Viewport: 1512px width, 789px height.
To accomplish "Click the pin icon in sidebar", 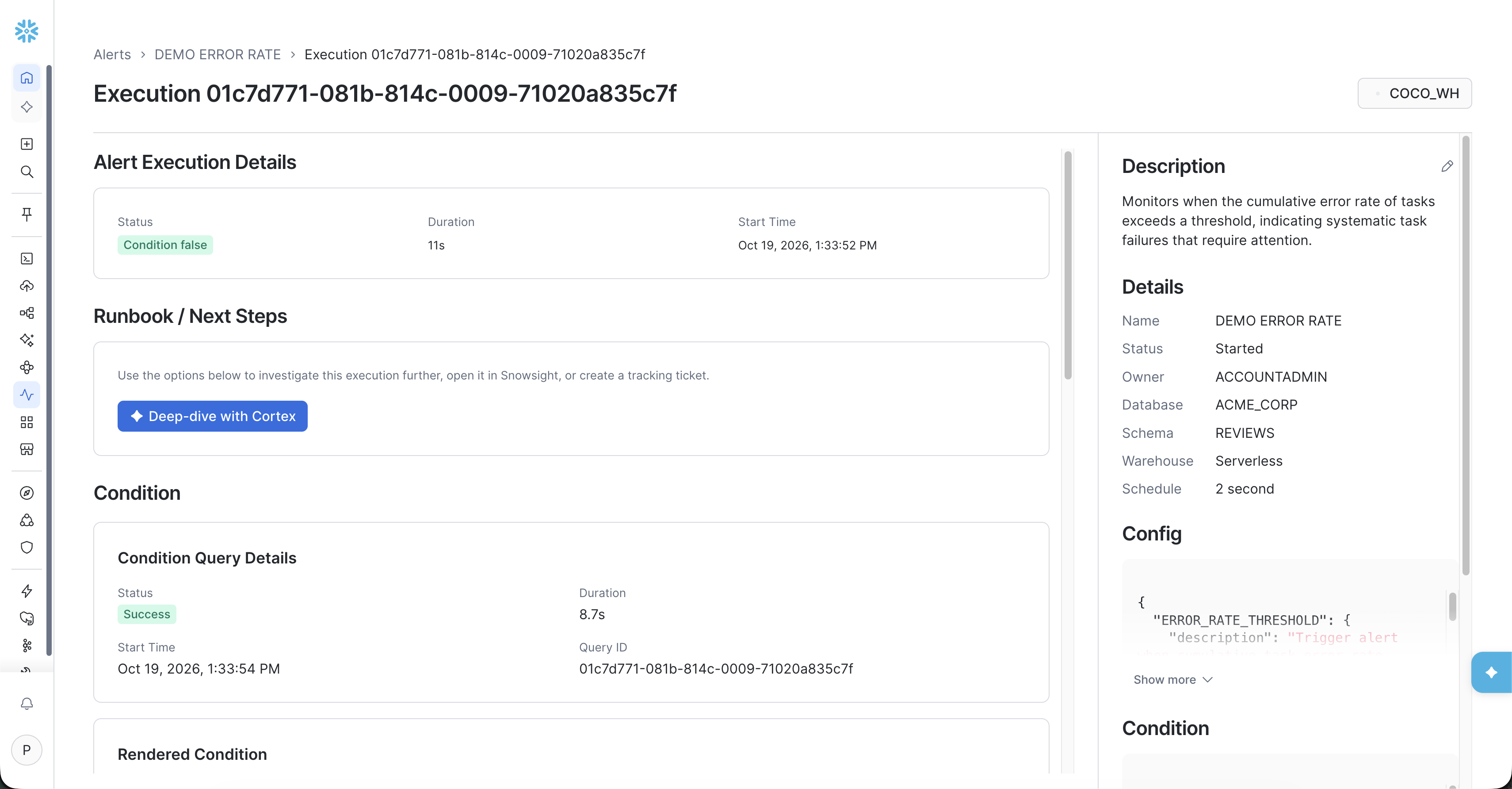I will 27,214.
